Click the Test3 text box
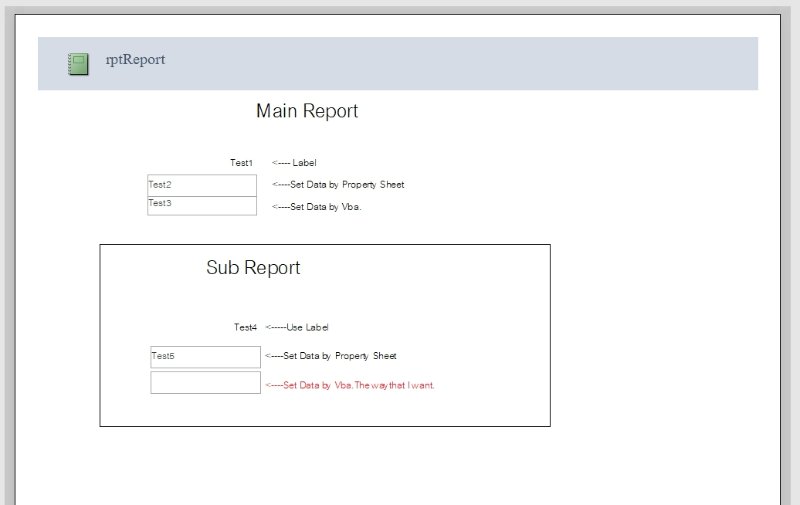800x505 pixels. (x=201, y=205)
